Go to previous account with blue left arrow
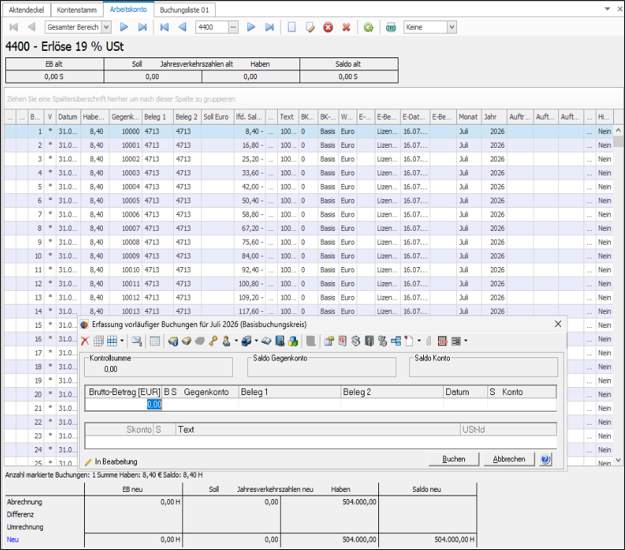625x550 pixels. 183,27
